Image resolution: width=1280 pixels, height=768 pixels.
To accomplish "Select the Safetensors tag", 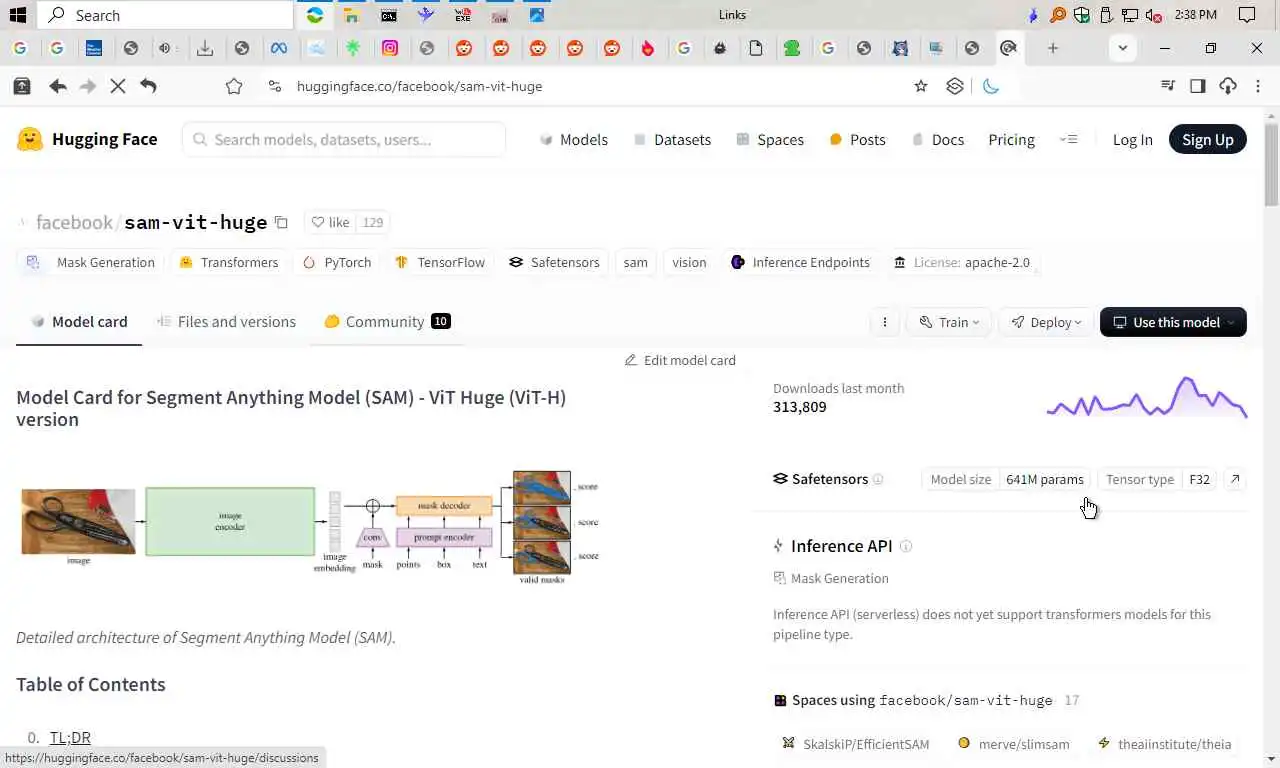I will (554, 262).
